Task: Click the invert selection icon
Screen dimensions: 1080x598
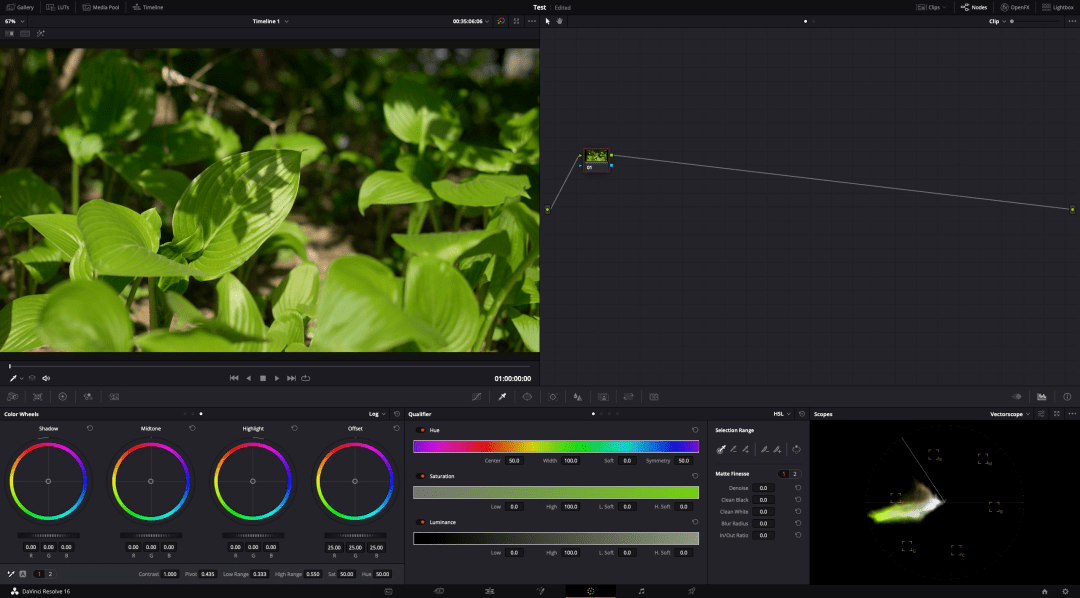Action: (796, 449)
